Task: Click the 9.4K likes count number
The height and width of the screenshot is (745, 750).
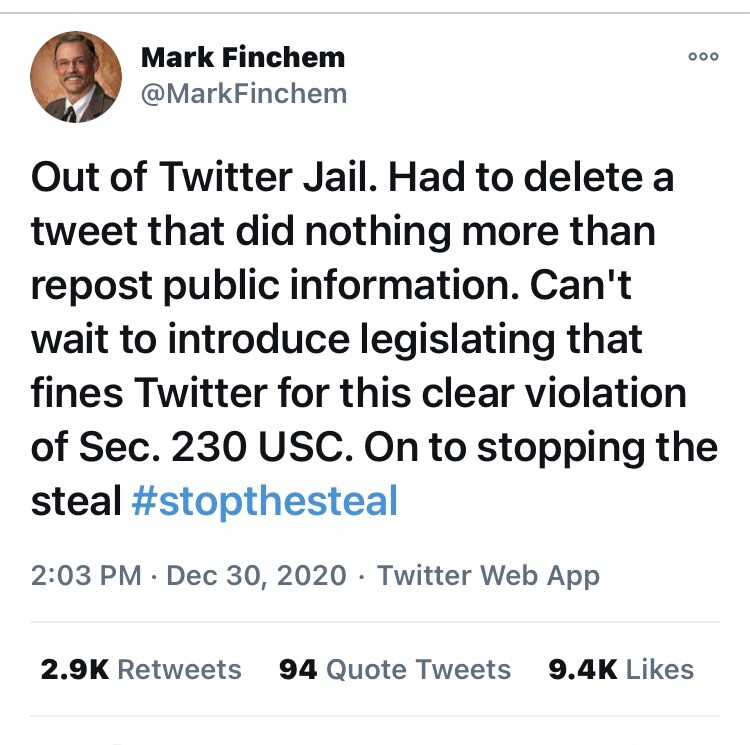Action: 583,669
